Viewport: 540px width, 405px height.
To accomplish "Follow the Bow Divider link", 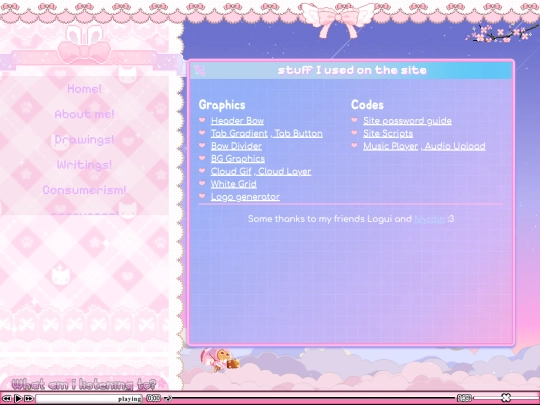I will pyautogui.click(x=236, y=146).
